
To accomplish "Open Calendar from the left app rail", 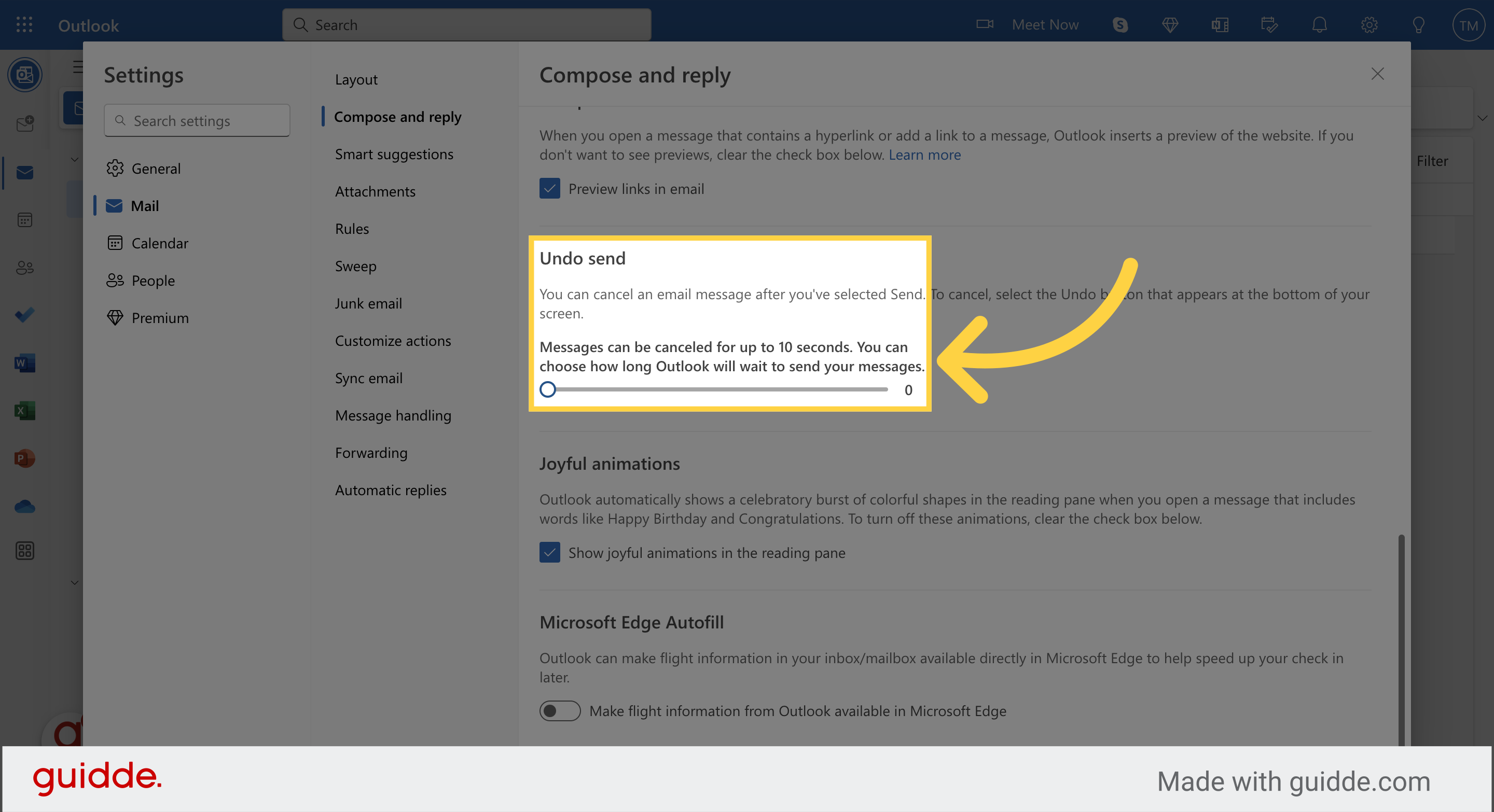I will coord(25,220).
